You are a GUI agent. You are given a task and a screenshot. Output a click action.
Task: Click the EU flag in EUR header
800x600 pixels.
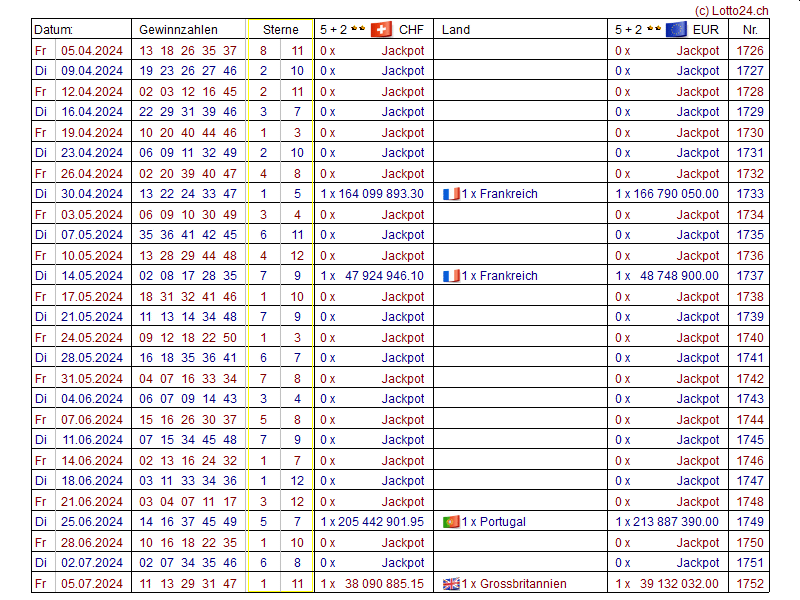pyautogui.click(x=676, y=29)
